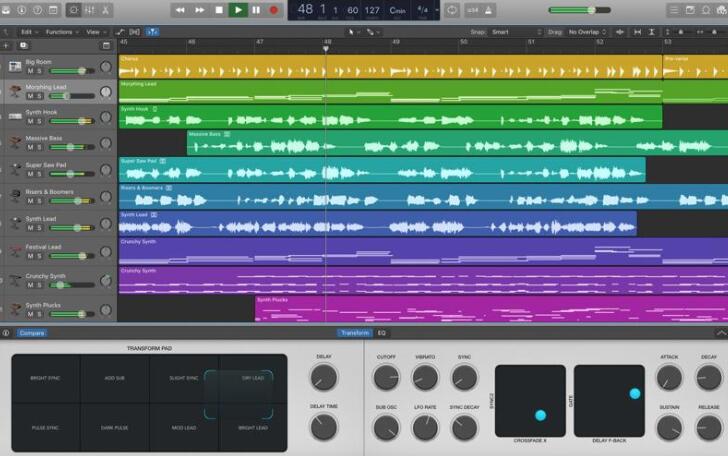
Task: Stop playback with the Stop button
Action: tap(219, 10)
